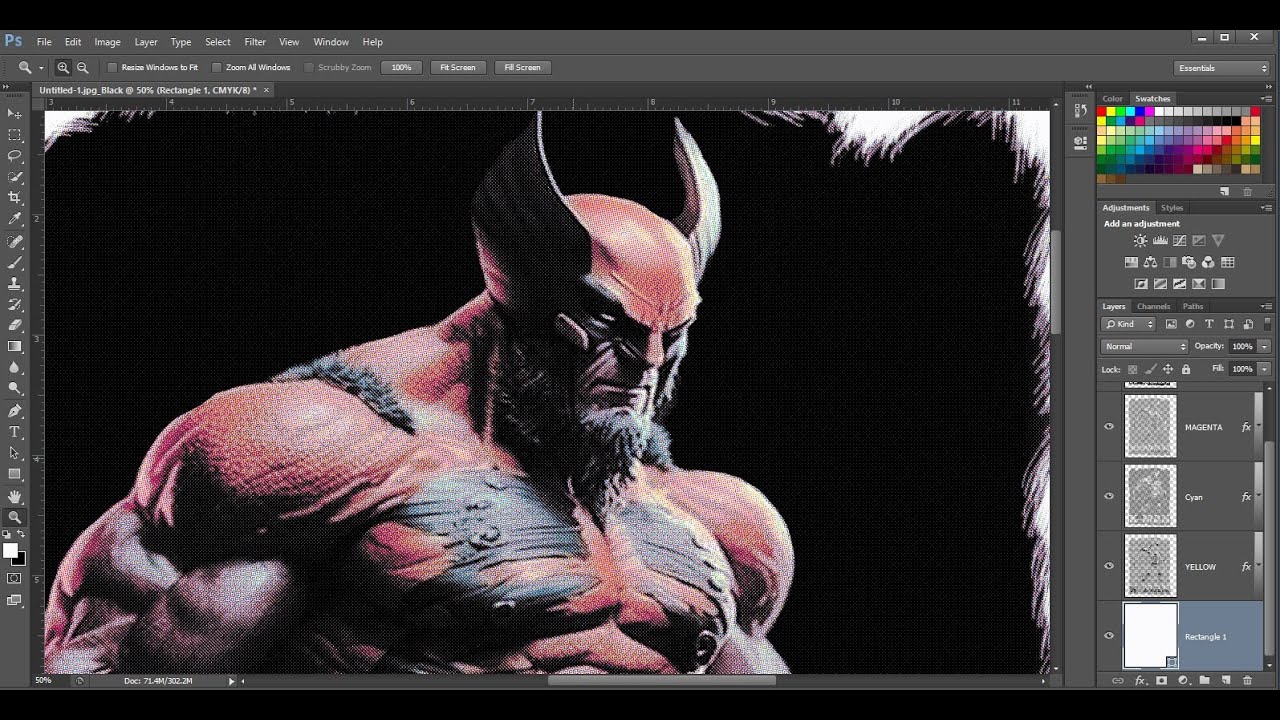The height and width of the screenshot is (720, 1280).
Task: Expand the MAGENTA layer effects arrow
Action: (x=1257, y=427)
